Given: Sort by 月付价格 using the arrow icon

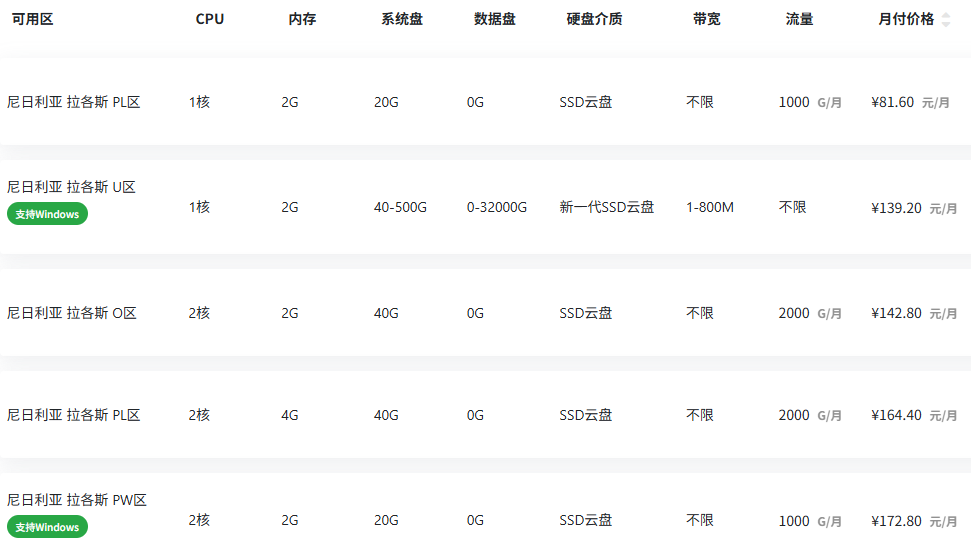Looking at the screenshot, I should [x=946, y=20].
